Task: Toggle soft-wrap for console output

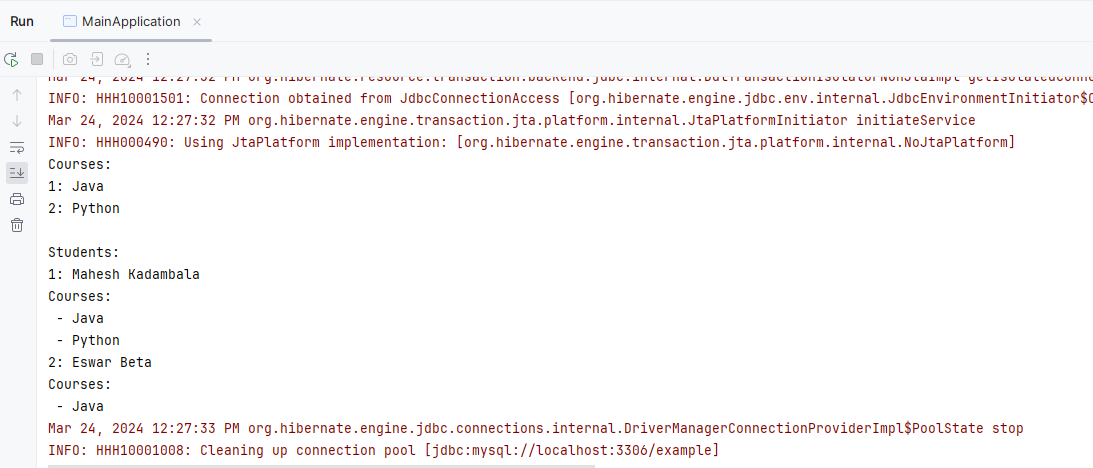Action: click(17, 147)
